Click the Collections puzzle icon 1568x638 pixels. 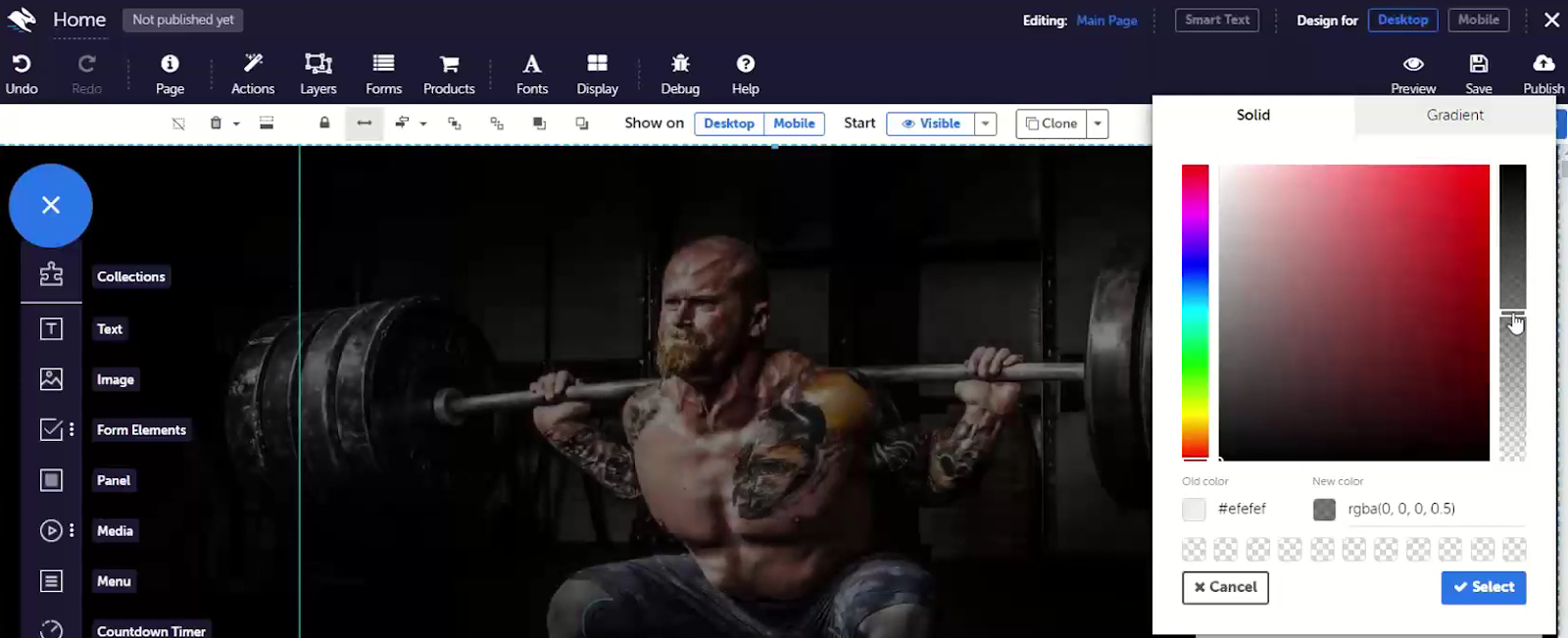pyautogui.click(x=51, y=275)
